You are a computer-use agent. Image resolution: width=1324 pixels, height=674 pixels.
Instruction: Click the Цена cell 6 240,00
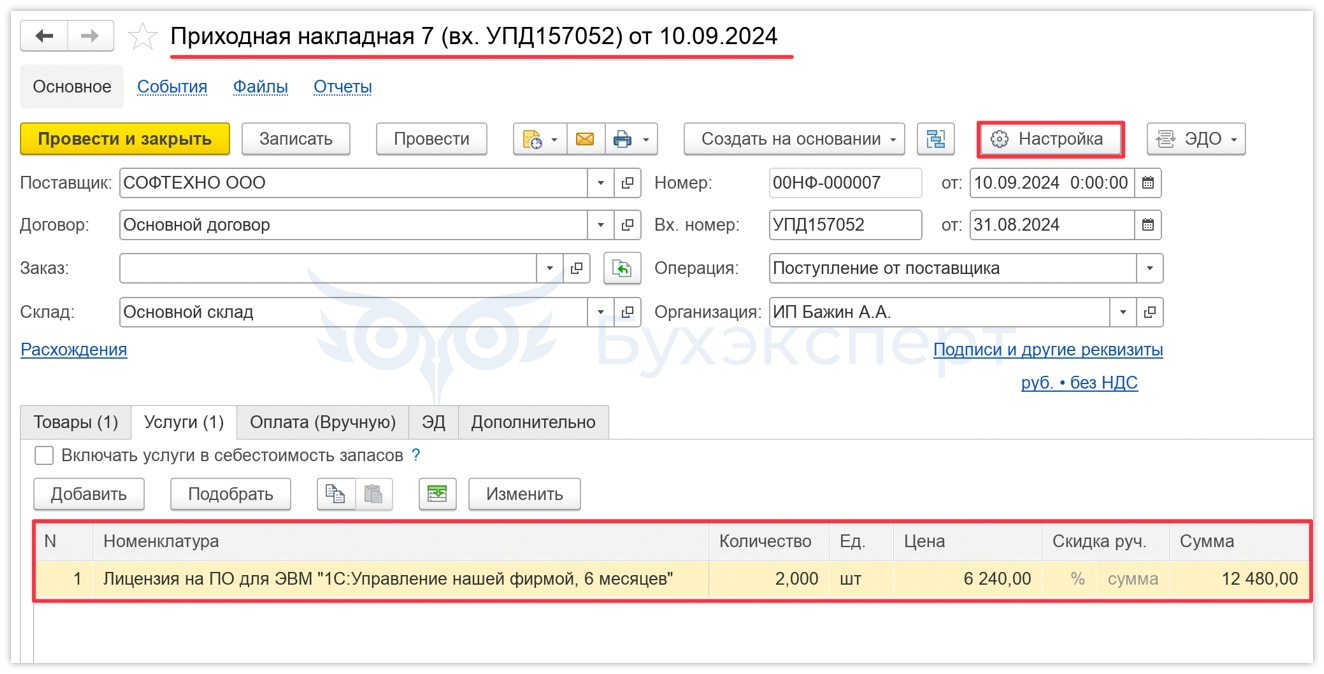click(967, 579)
